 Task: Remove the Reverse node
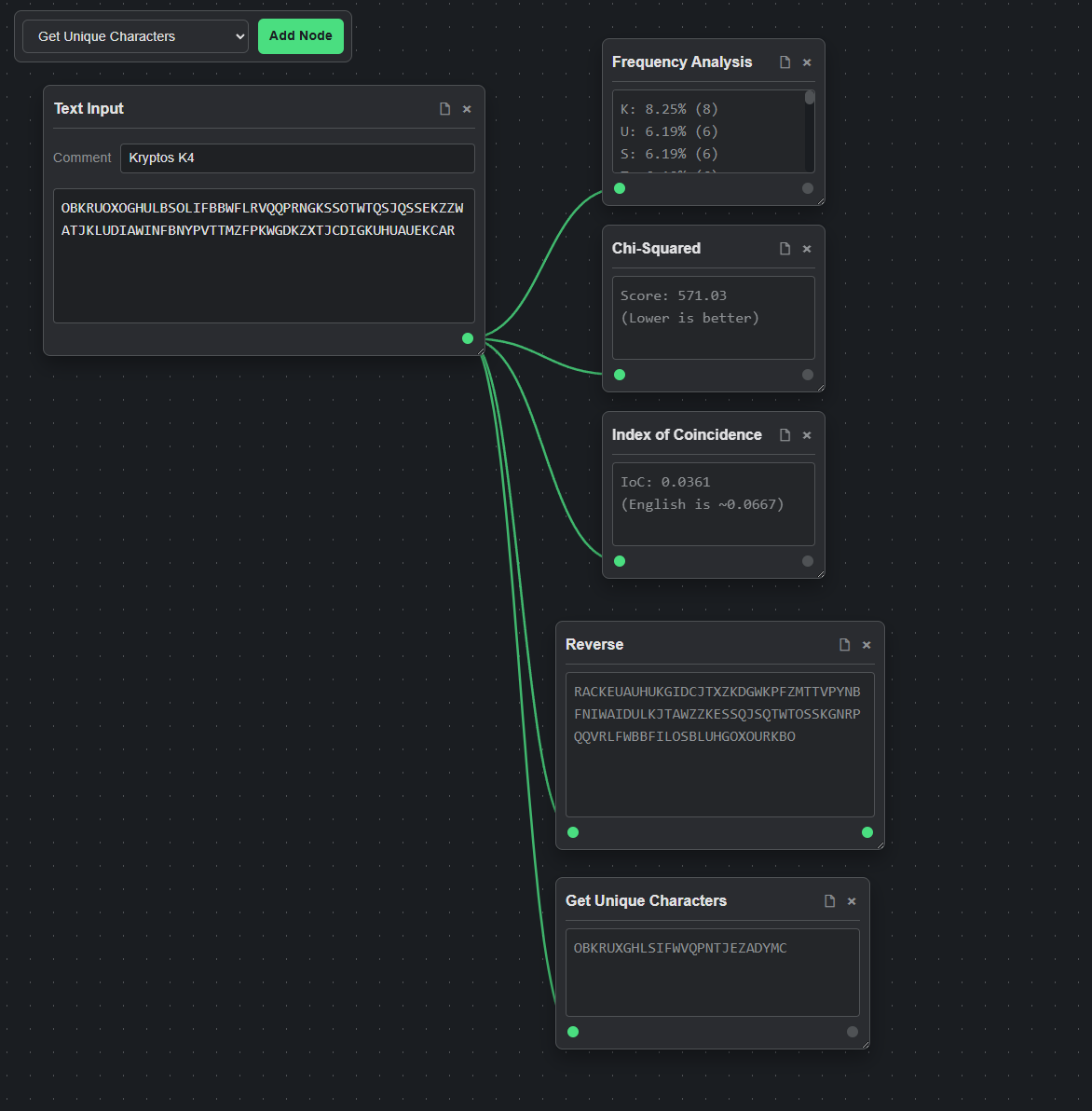866,644
